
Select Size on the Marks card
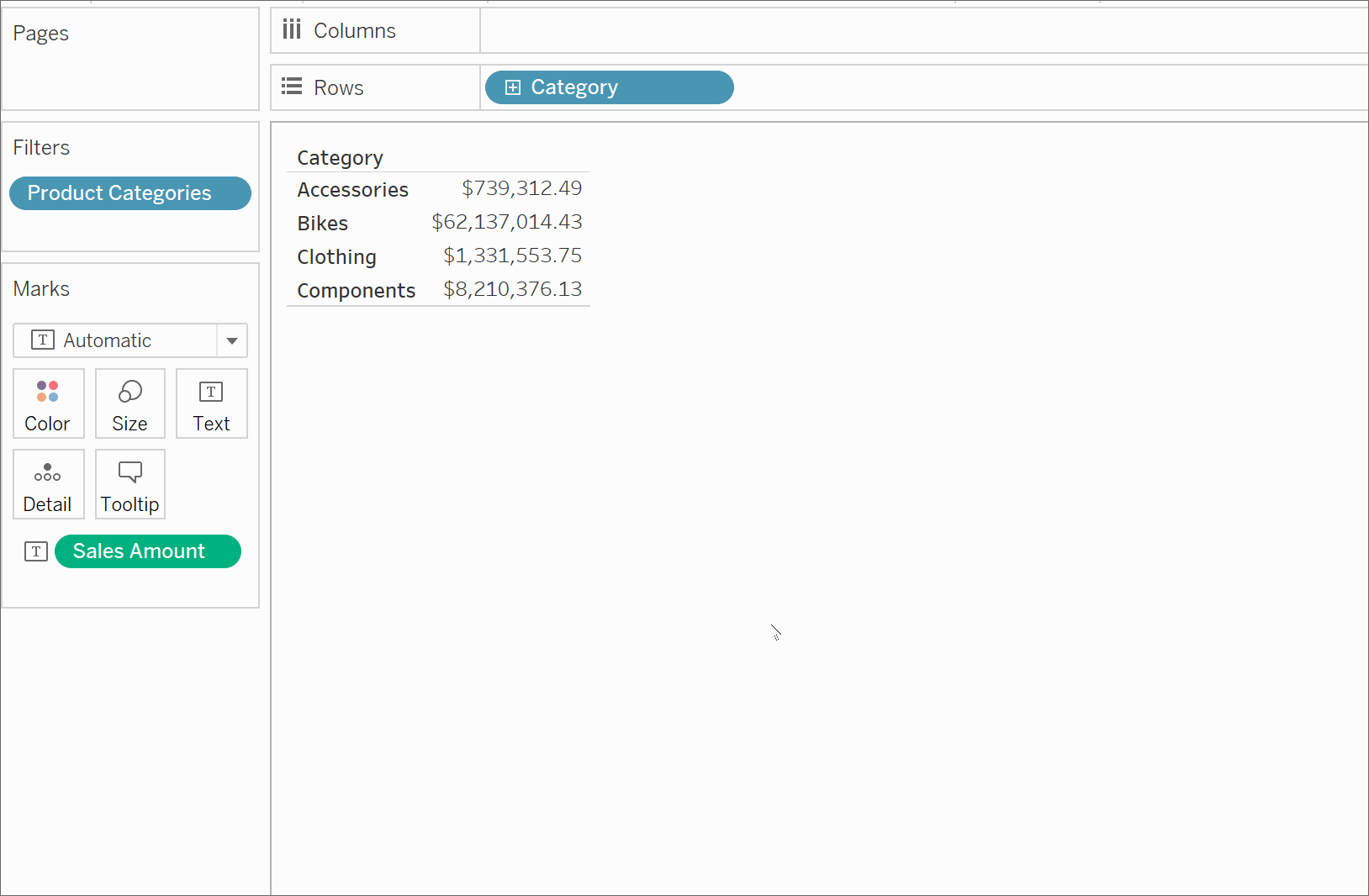point(129,403)
